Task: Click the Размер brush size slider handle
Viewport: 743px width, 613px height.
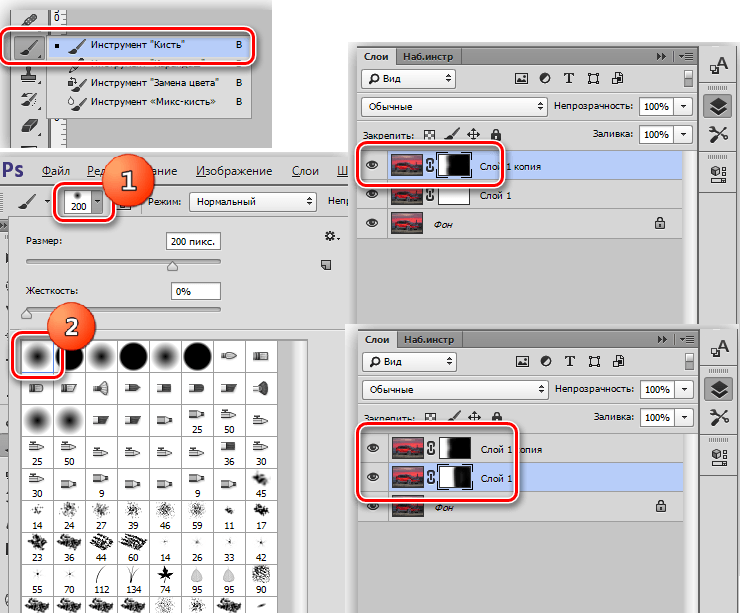Action: pos(172,266)
